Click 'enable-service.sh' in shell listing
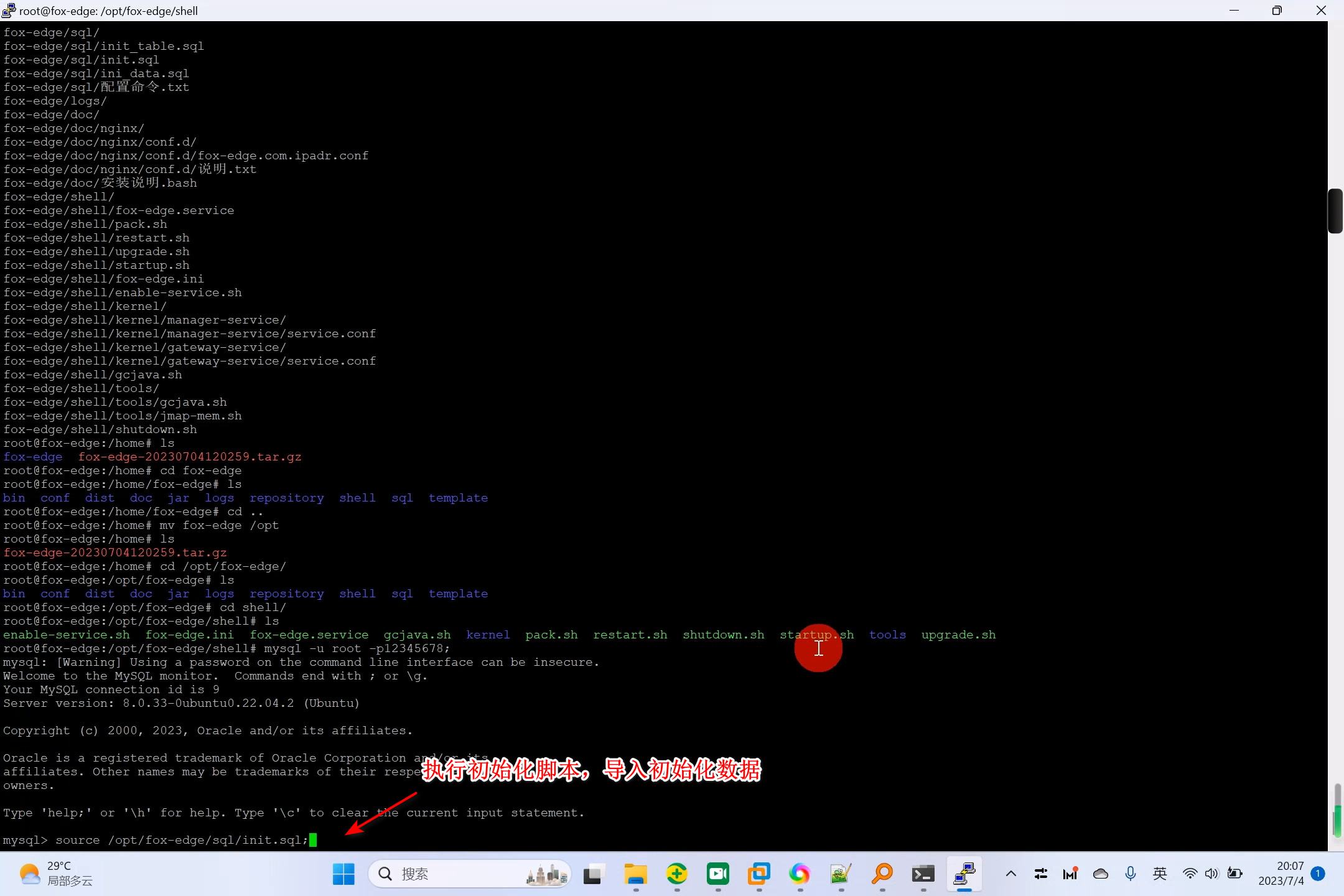The height and width of the screenshot is (896, 1344). point(67,635)
